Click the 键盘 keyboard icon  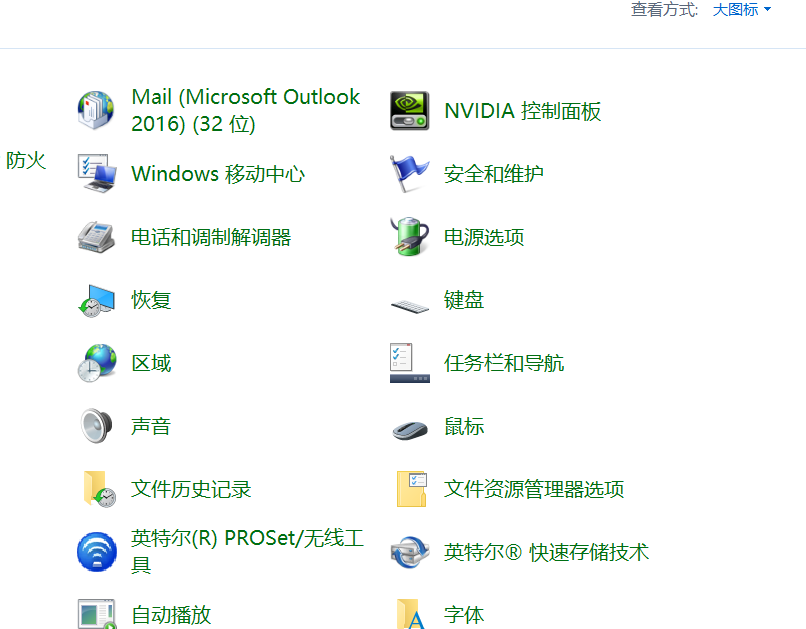pos(409,302)
